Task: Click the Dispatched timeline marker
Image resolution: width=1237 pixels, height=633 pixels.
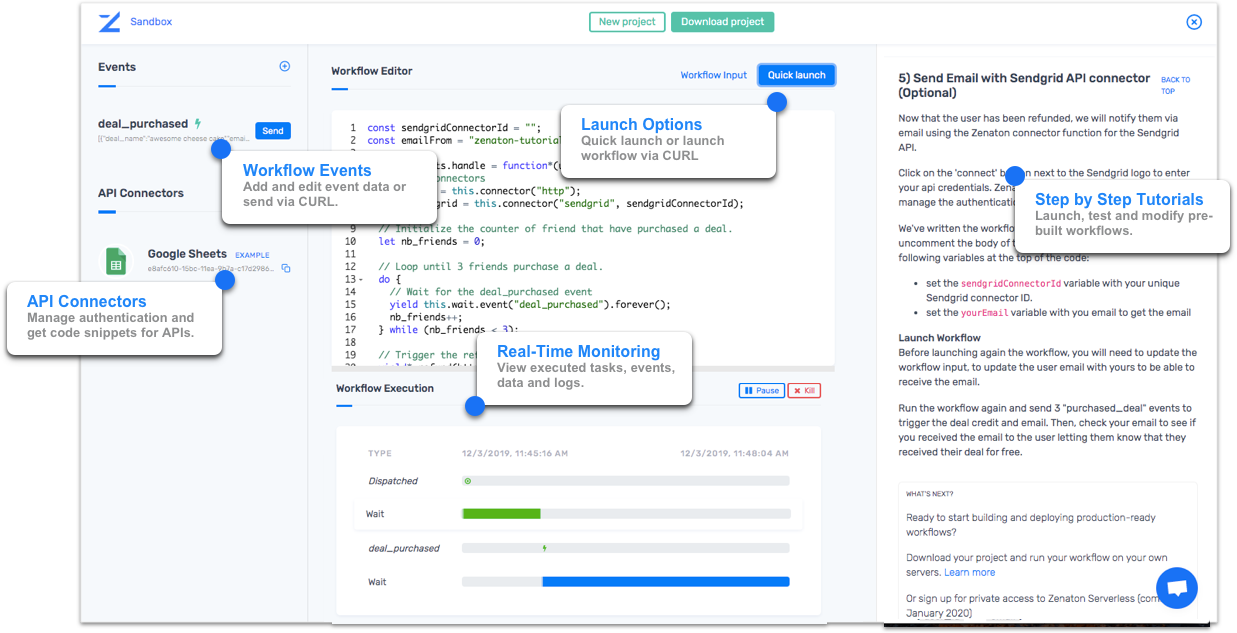Action: [x=467, y=481]
